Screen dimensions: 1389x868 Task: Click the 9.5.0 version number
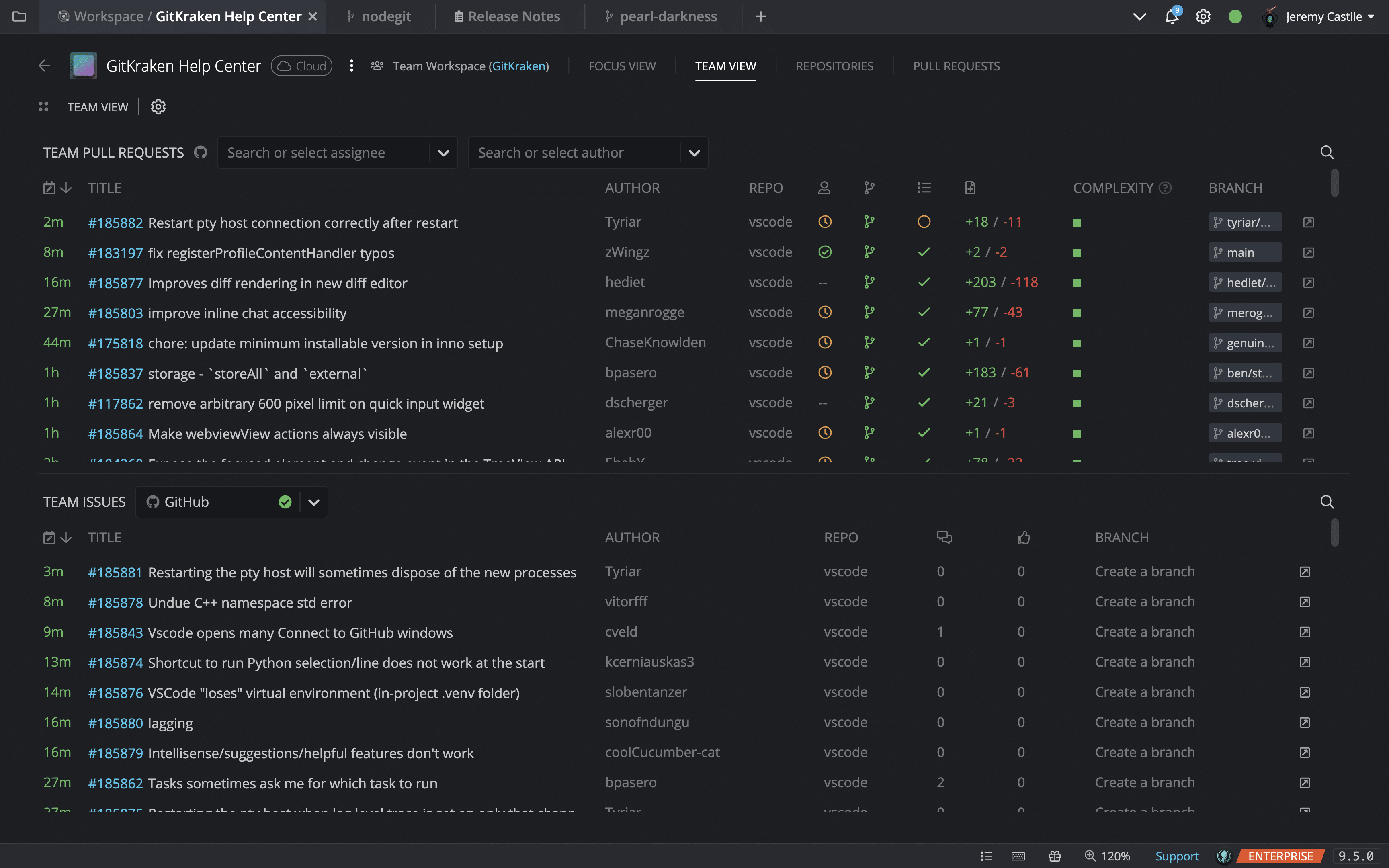pos(1356,856)
